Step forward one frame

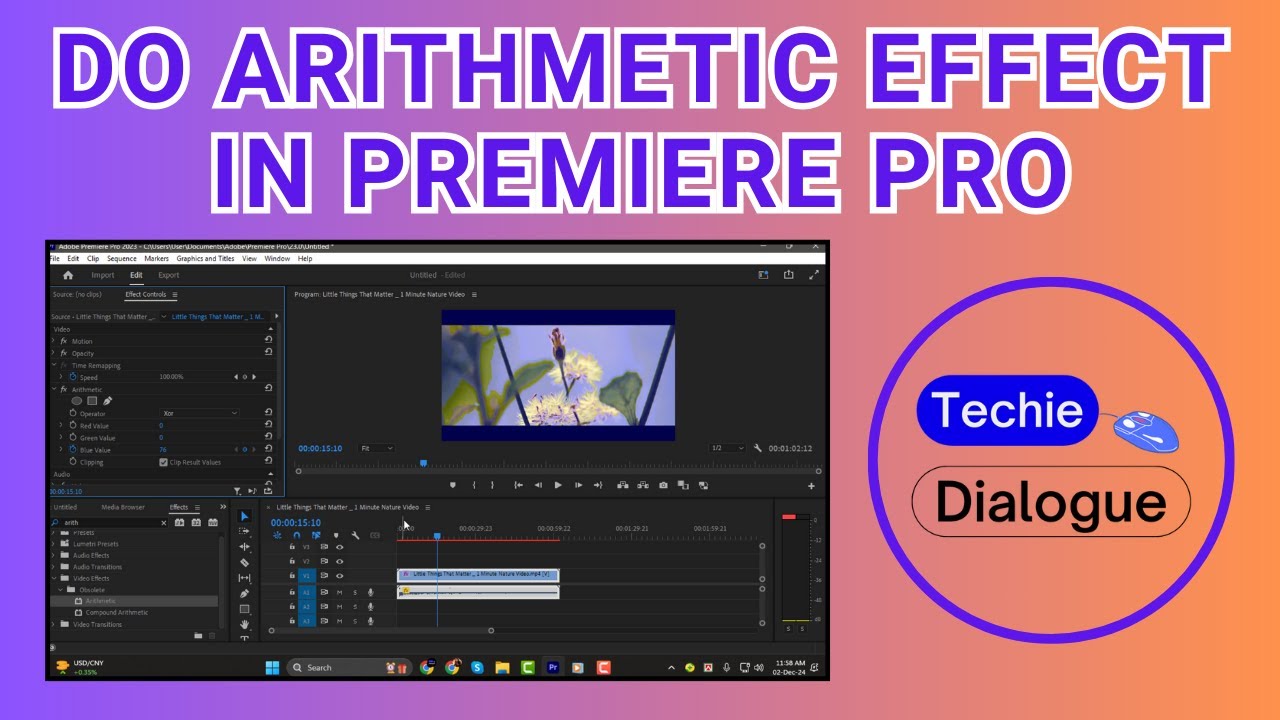point(578,485)
